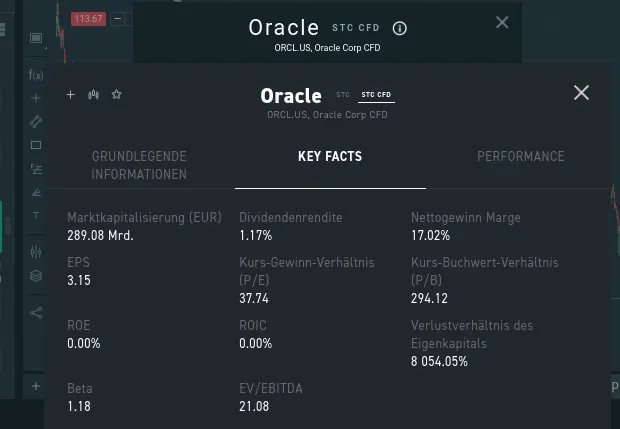Click the red 113.67 price button

pyautogui.click(x=89, y=19)
